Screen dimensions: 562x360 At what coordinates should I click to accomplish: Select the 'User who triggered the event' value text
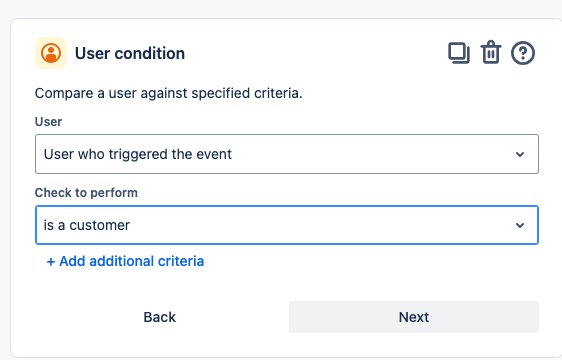[x=138, y=154]
